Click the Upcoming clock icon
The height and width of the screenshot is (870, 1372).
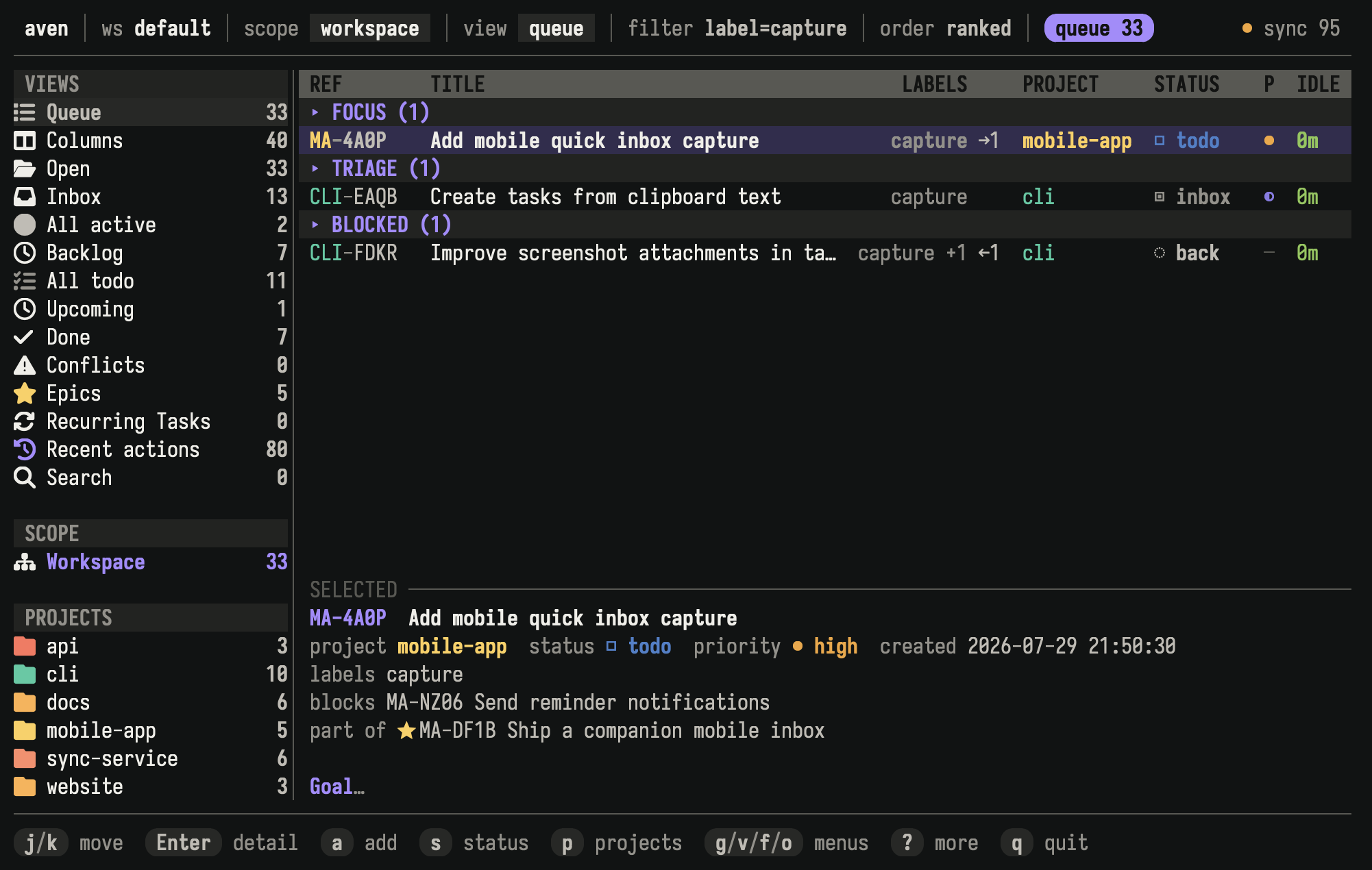[x=25, y=309]
